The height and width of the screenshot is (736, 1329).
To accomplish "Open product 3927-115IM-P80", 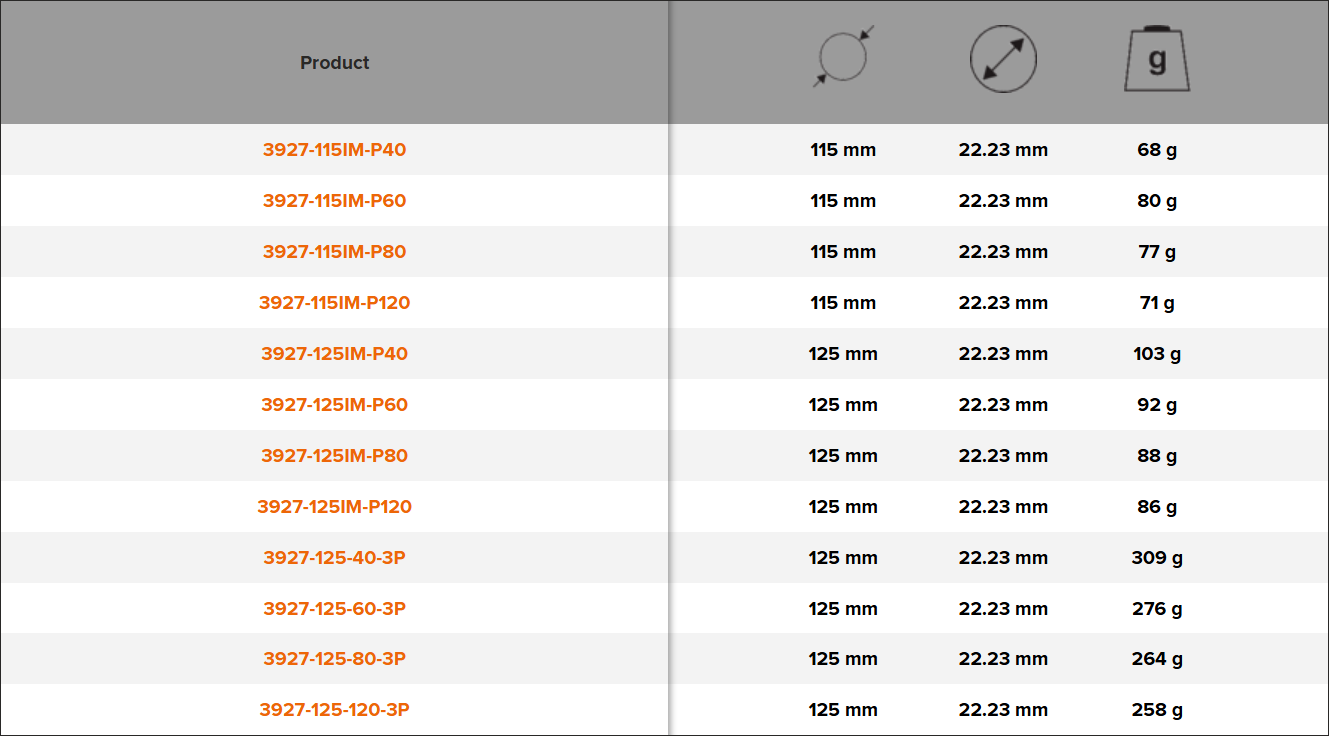I will [x=335, y=252].
